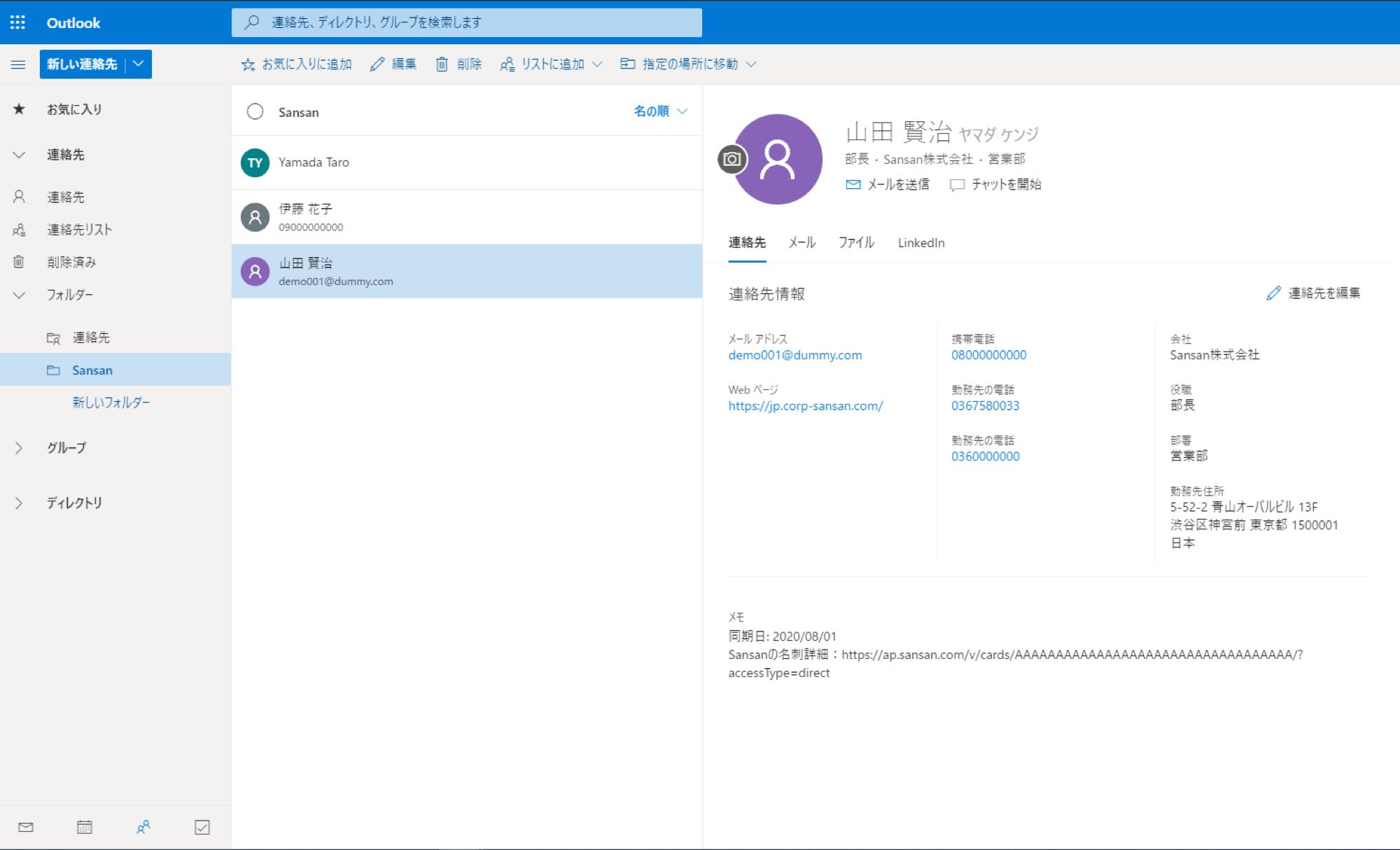
Task: Open 連絡先 contacts item with person icon
Action: (x=115, y=197)
